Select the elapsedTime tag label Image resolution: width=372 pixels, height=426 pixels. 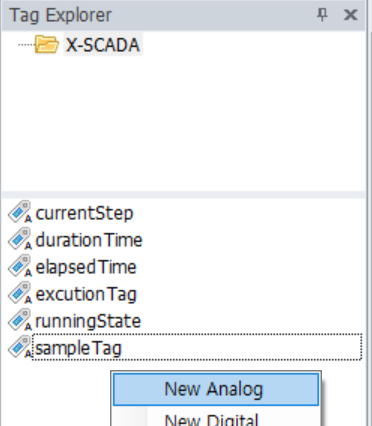(x=86, y=267)
